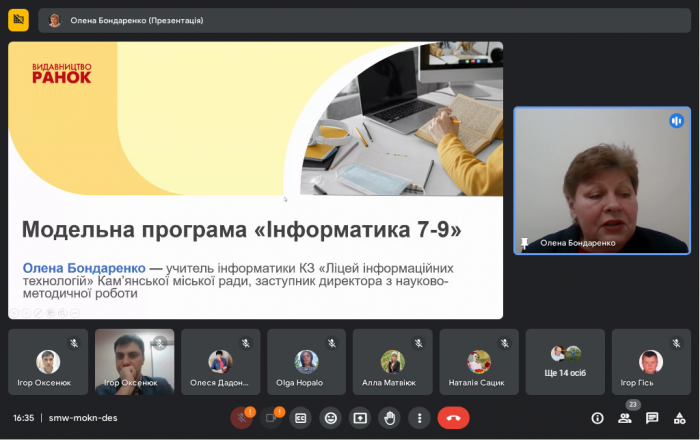
Task: Click the pin icon on Олена Бондаренко's video
Action: (525, 243)
